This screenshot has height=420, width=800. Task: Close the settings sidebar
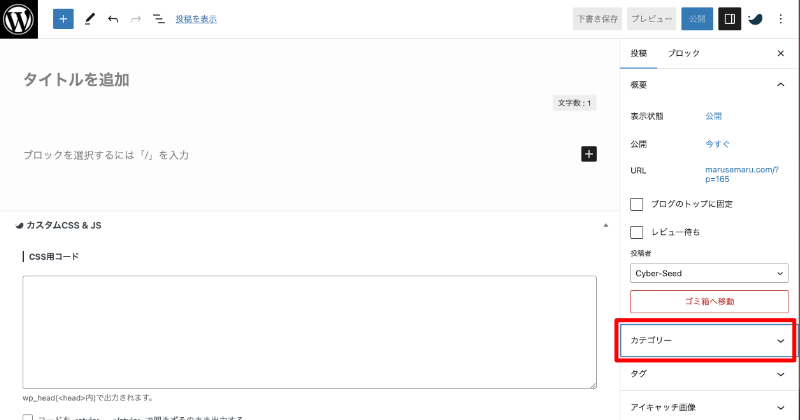point(781,53)
